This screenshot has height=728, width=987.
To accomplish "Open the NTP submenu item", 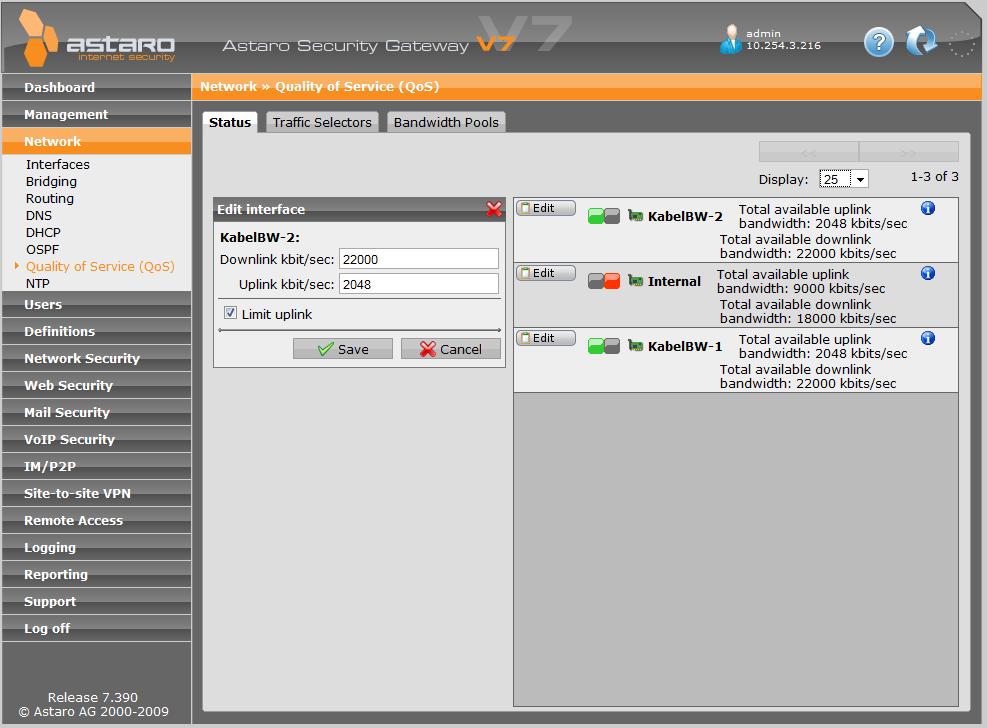I will (x=37, y=283).
